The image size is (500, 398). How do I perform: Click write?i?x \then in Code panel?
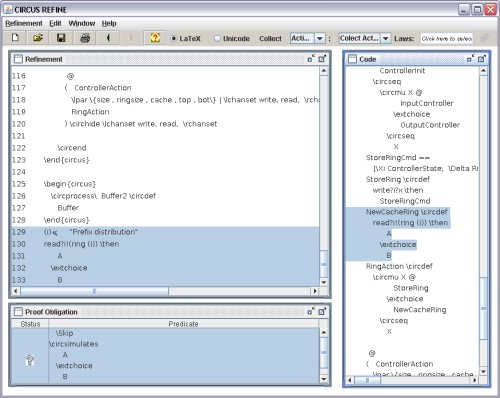[398, 190]
